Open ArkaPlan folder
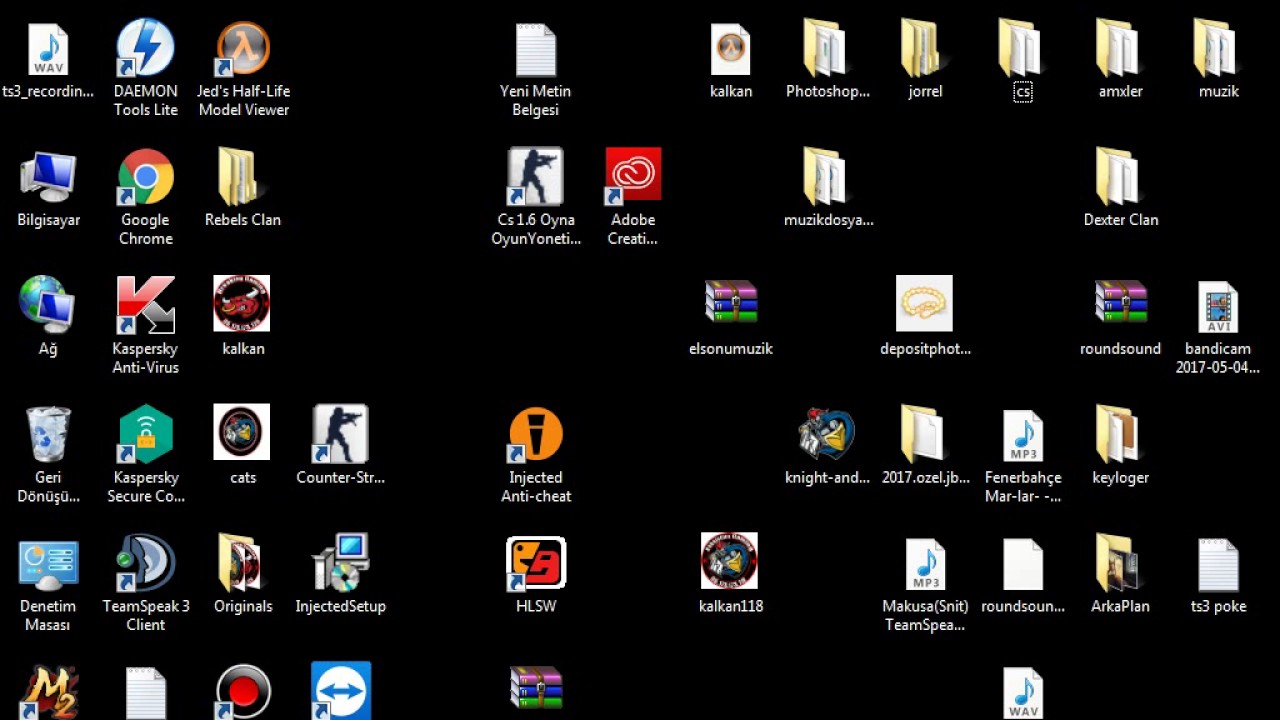This screenshot has width=1280, height=720. coord(1118,563)
